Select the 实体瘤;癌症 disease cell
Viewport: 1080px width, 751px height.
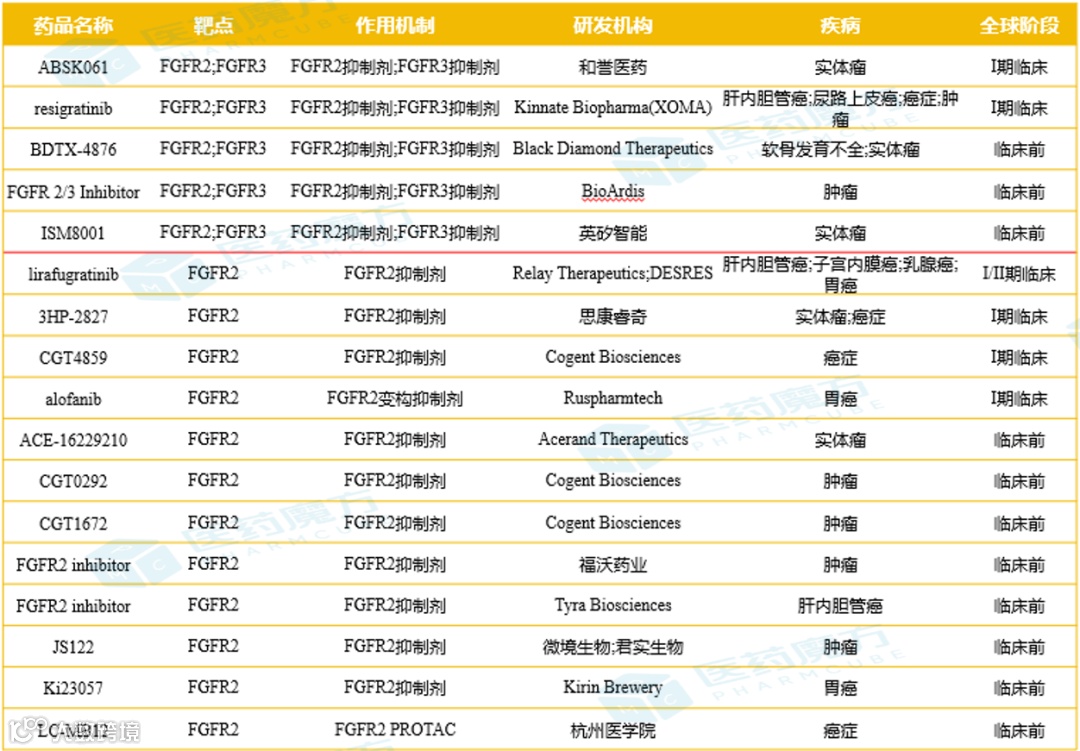pos(840,316)
